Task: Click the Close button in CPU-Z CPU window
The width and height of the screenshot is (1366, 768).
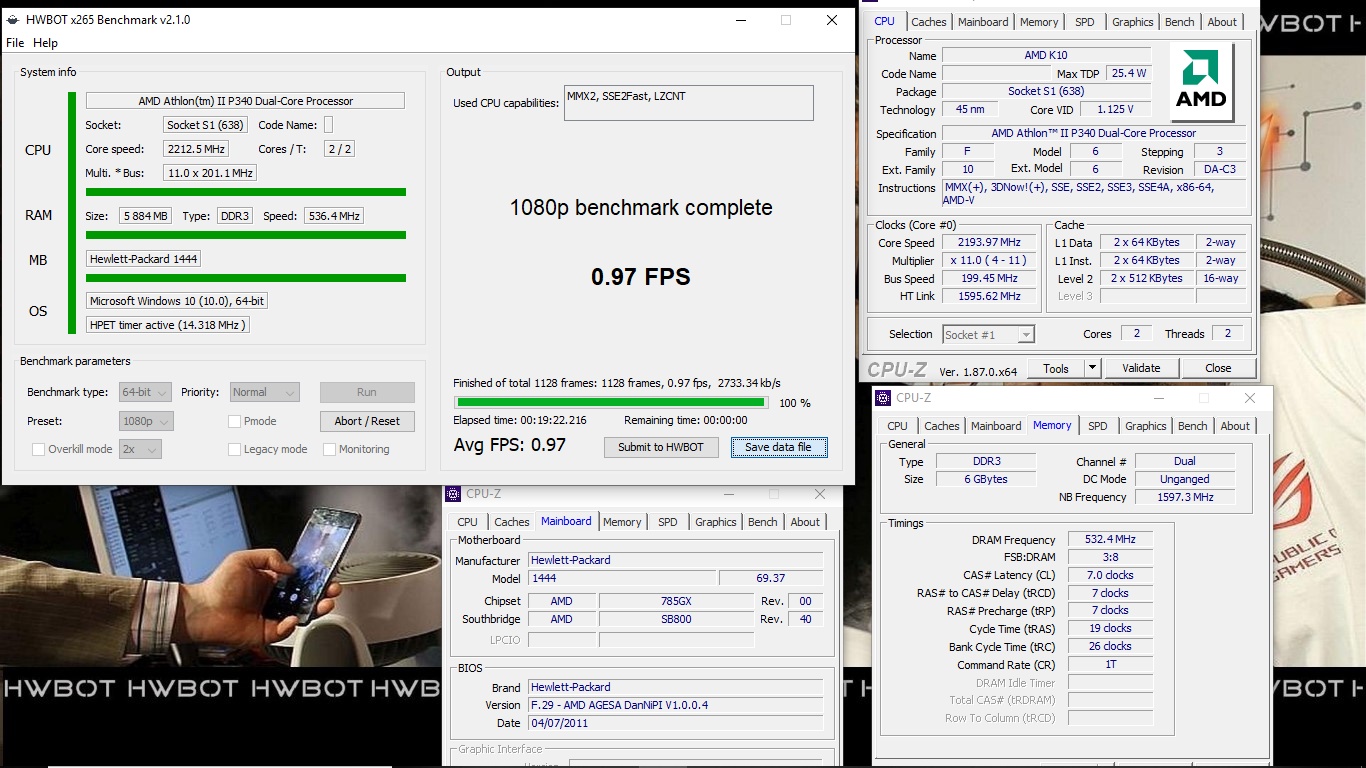Action: [1218, 368]
